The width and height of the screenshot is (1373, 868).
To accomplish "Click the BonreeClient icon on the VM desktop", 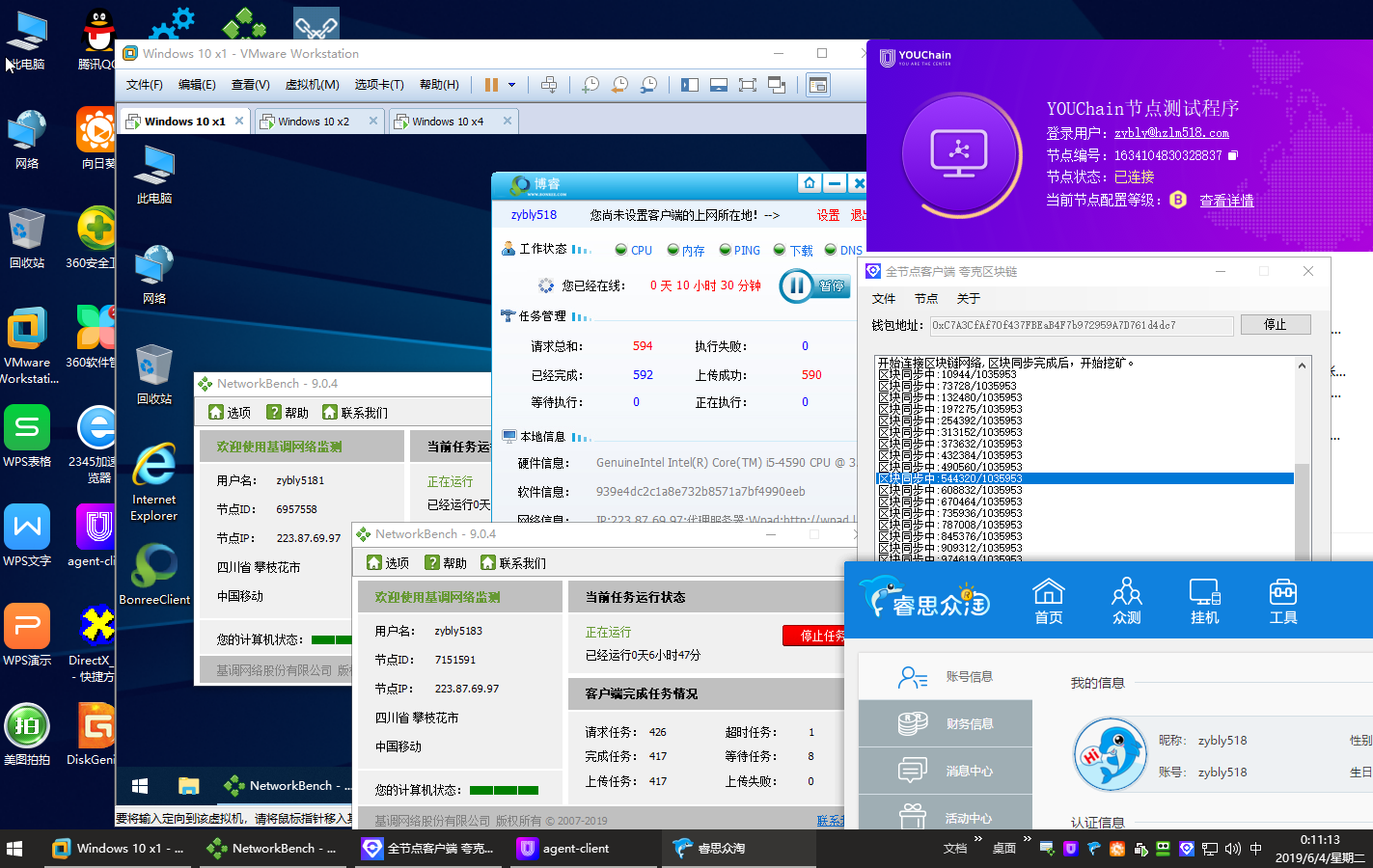I will 154,574.
